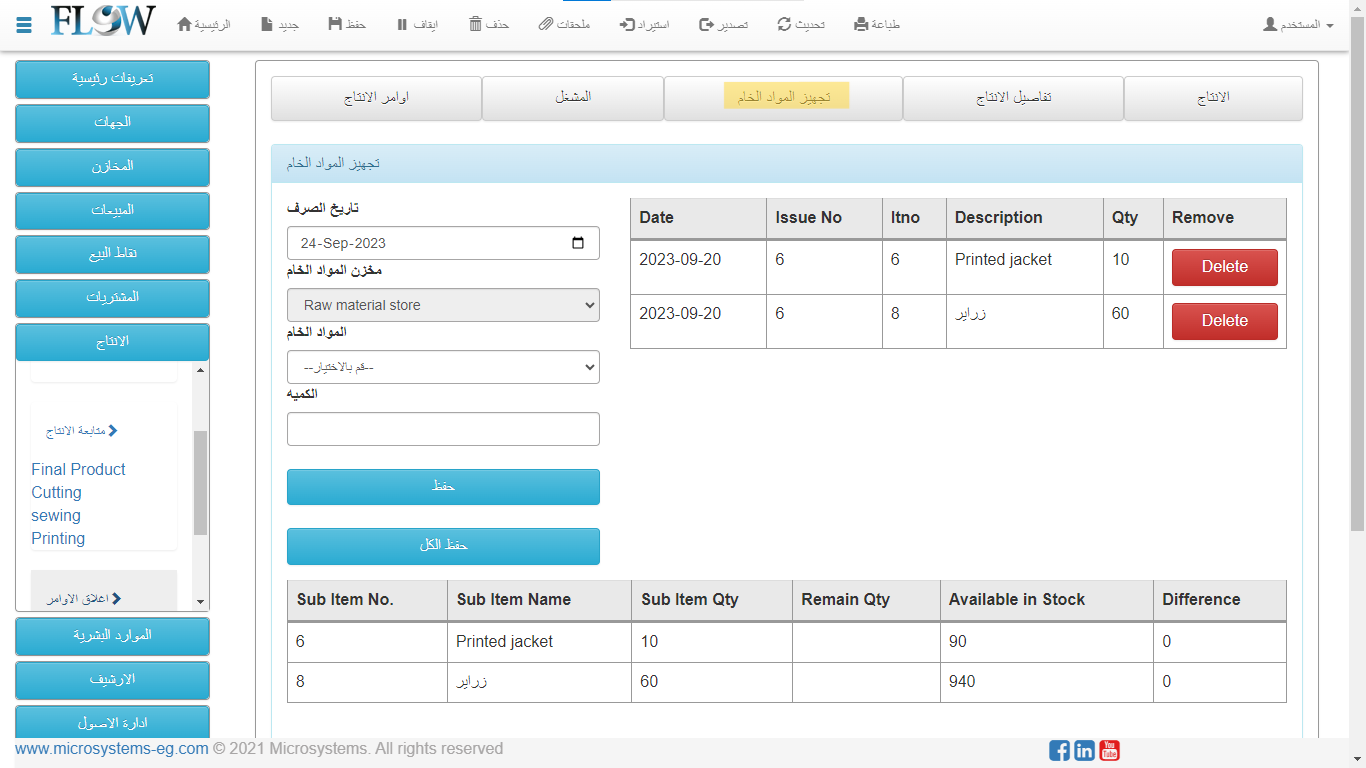This screenshot has height=768, width=1366.
Task: Open the Raw material store dropdown
Action: click(443, 305)
